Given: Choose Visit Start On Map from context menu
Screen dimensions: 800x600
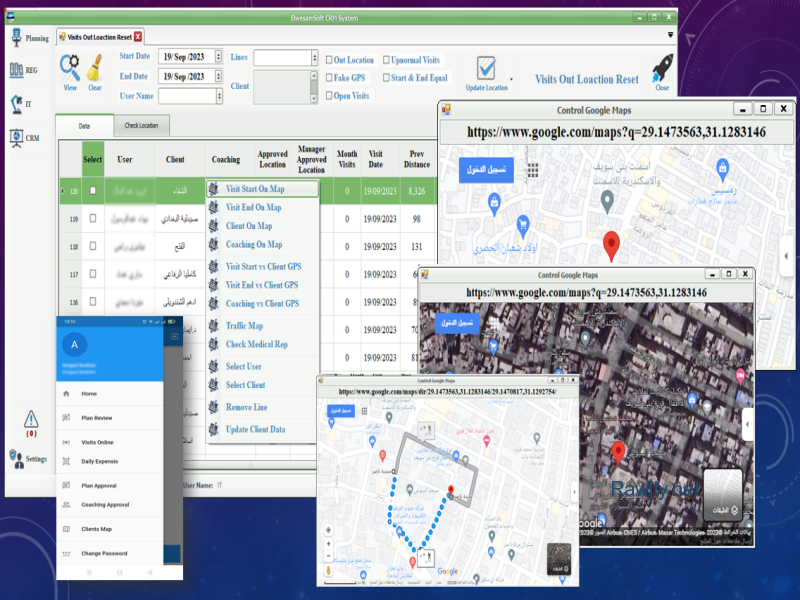Looking at the screenshot, I should coord(263,189).
